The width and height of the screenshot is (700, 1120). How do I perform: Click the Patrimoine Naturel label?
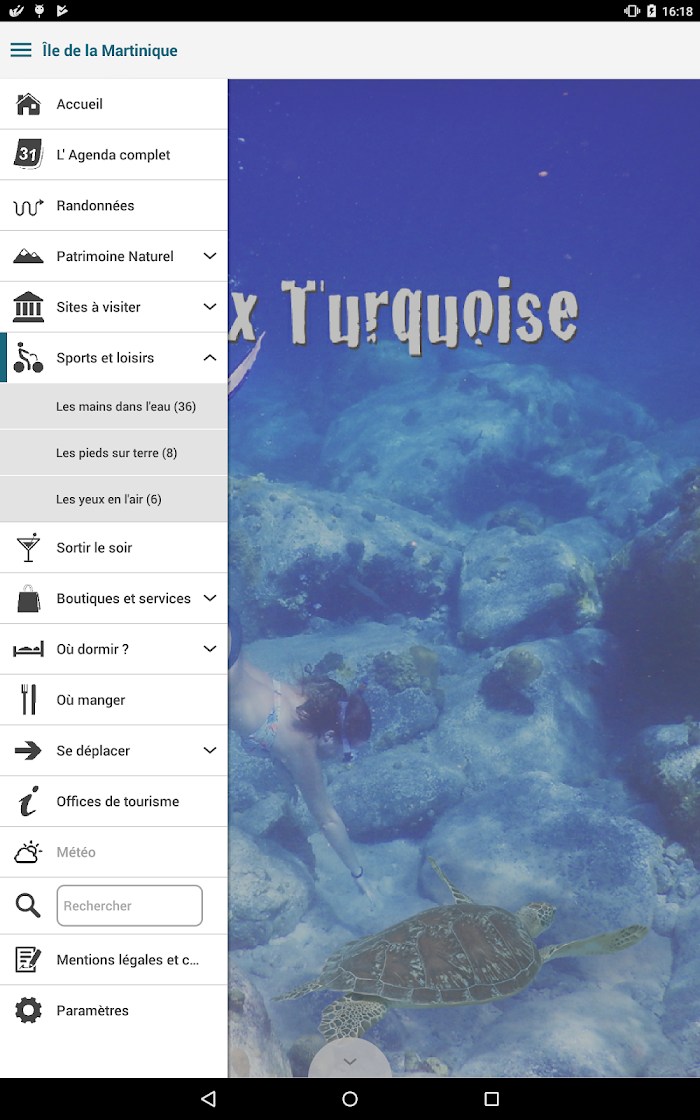115,256
